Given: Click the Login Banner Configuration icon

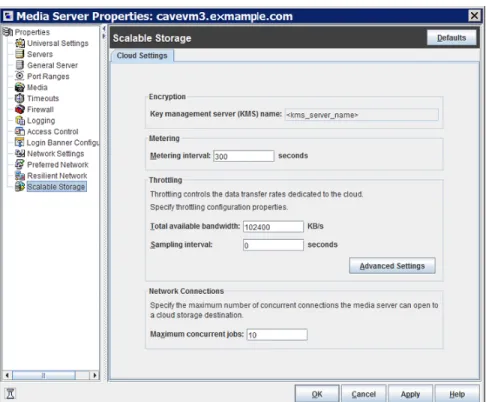Looking at the screenshot, I should [20, 142].
